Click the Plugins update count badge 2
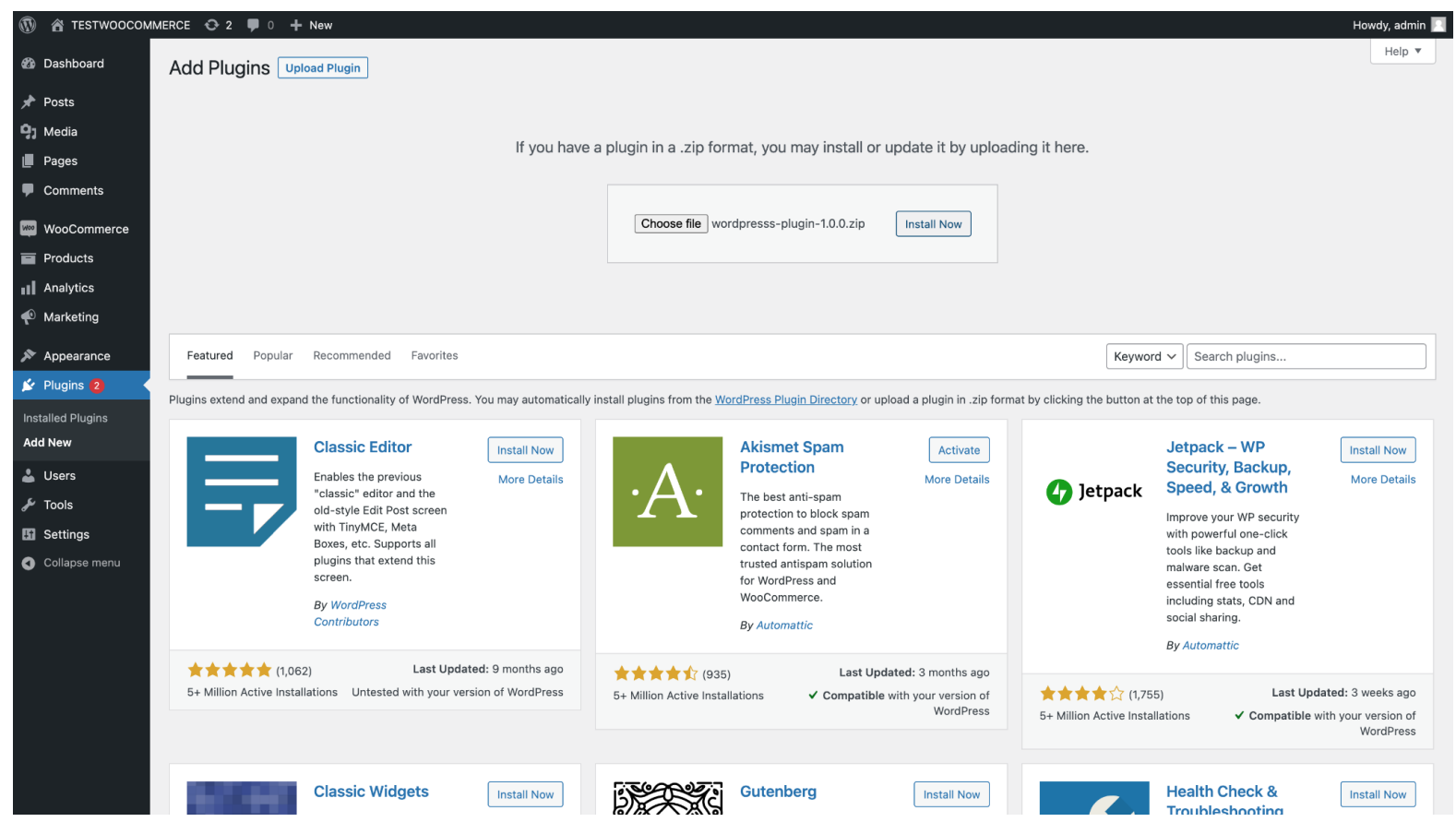 (x=97, y=386)
